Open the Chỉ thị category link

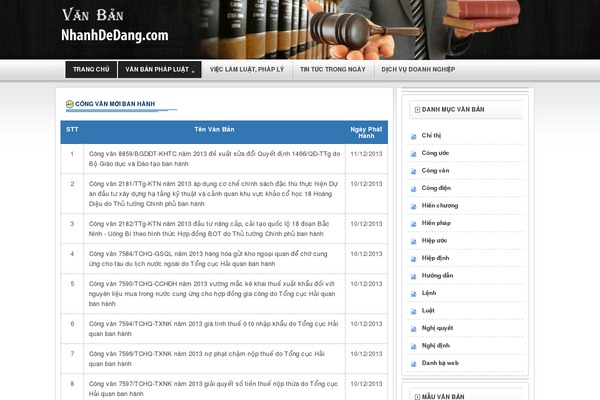coord(431,135)
